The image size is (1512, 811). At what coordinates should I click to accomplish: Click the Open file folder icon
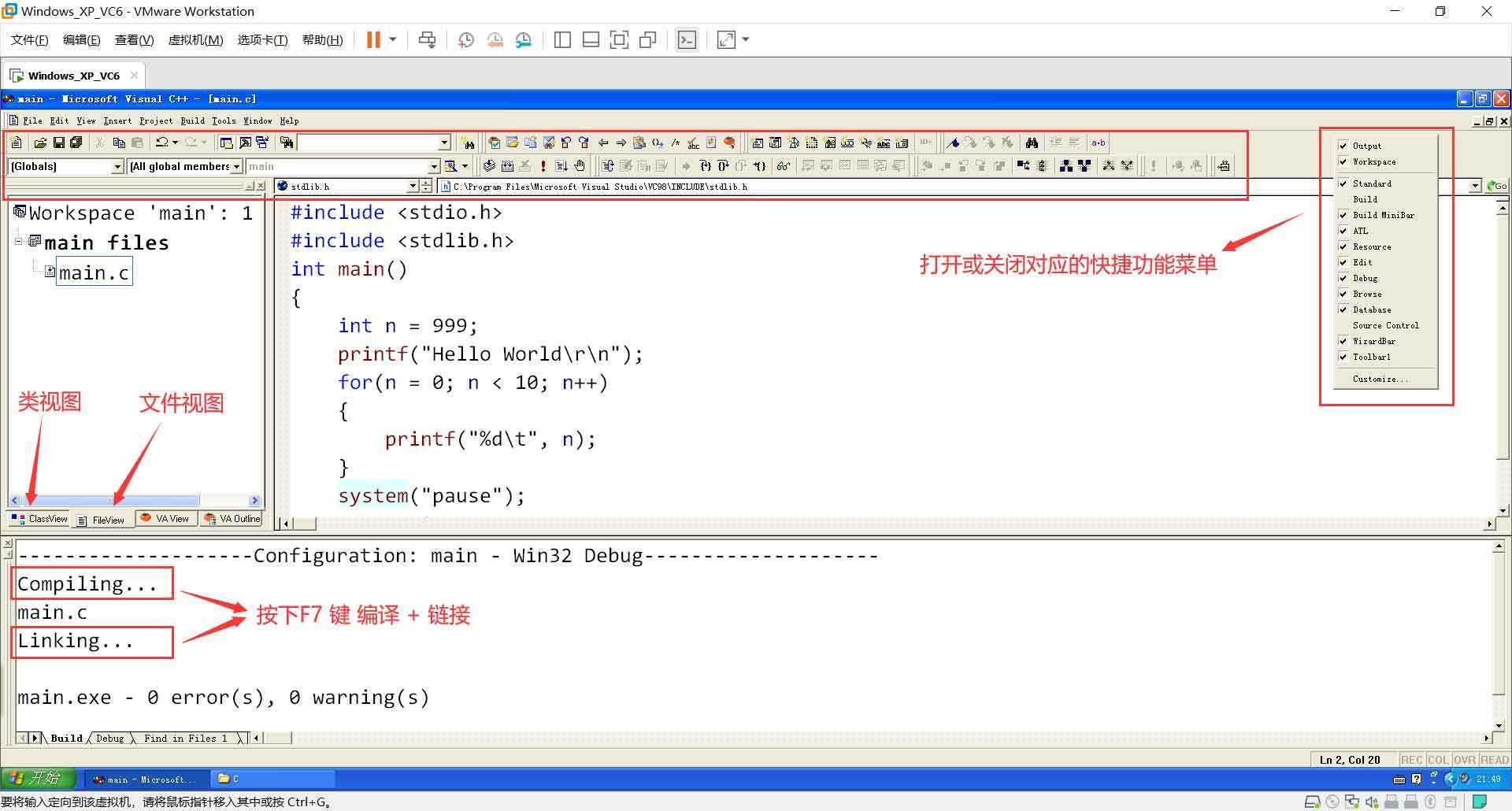40,143
